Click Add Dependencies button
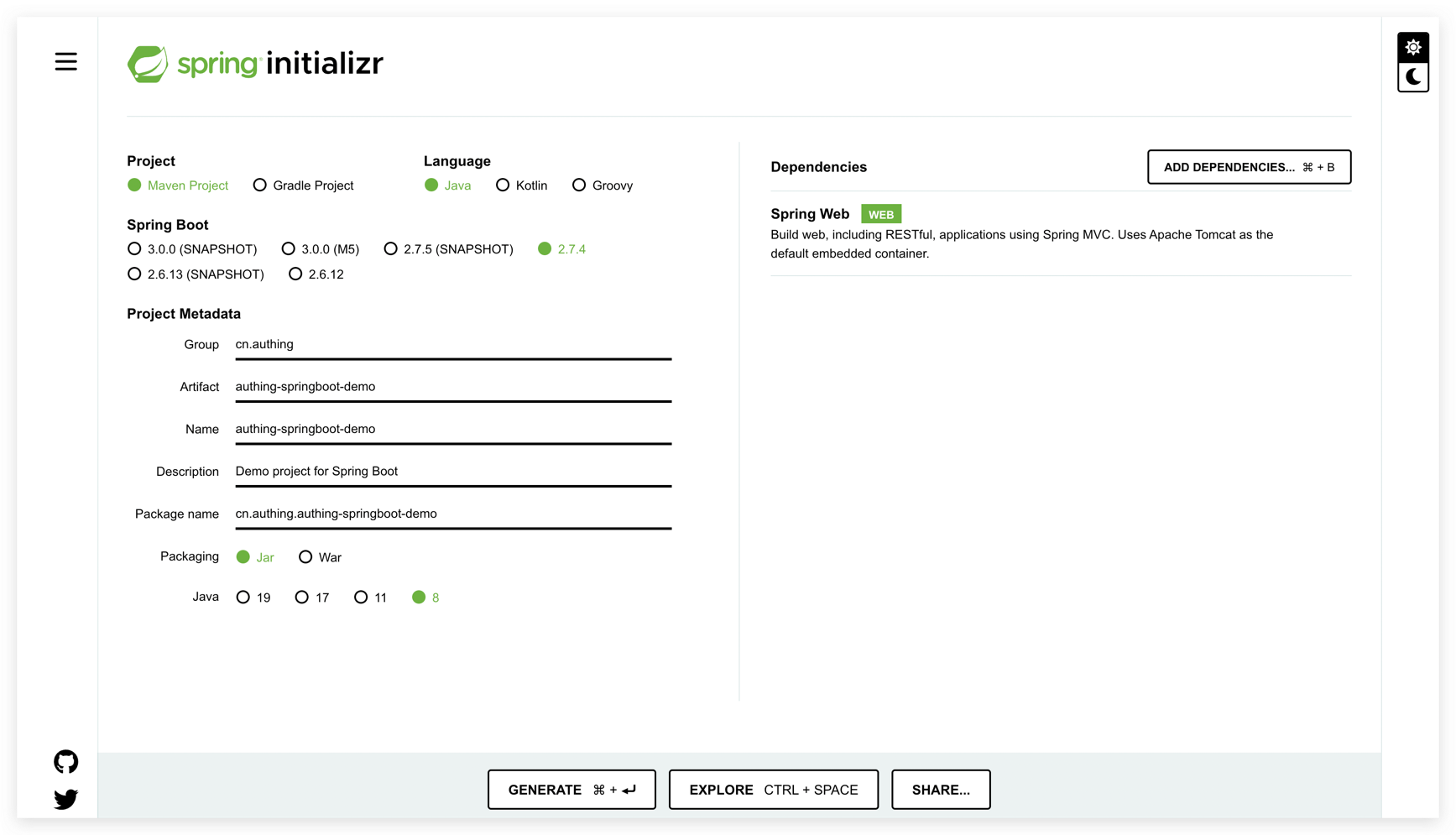Screen dimensions: 1456x835 tap(1248, 167)
